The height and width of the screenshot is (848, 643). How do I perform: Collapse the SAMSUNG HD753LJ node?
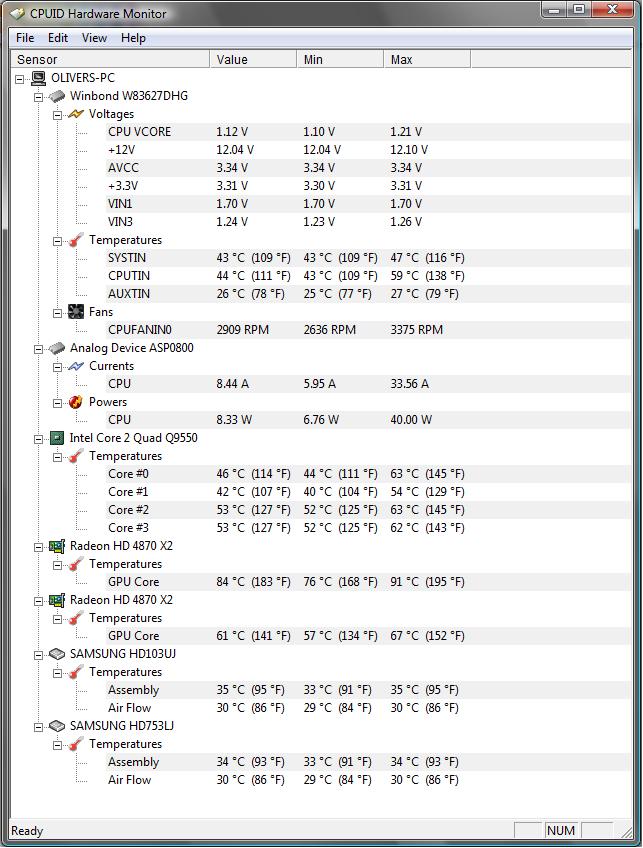point(38,727)
